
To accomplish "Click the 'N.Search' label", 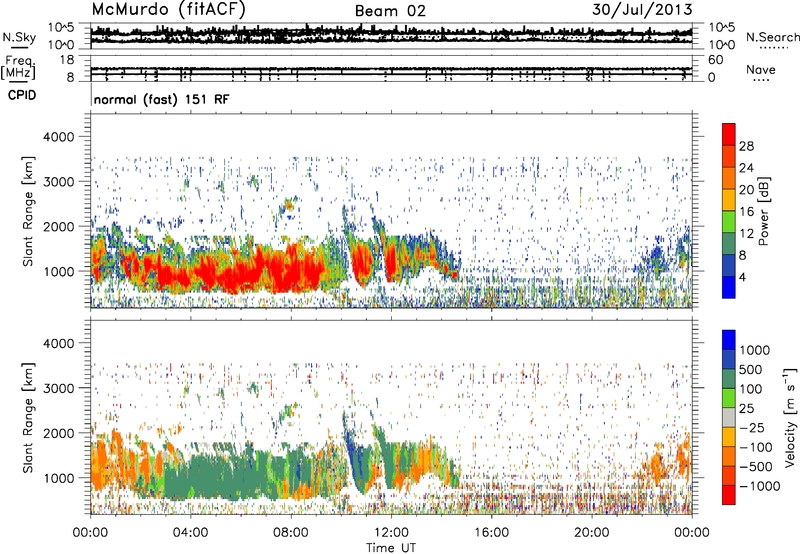I will point(772,37).
